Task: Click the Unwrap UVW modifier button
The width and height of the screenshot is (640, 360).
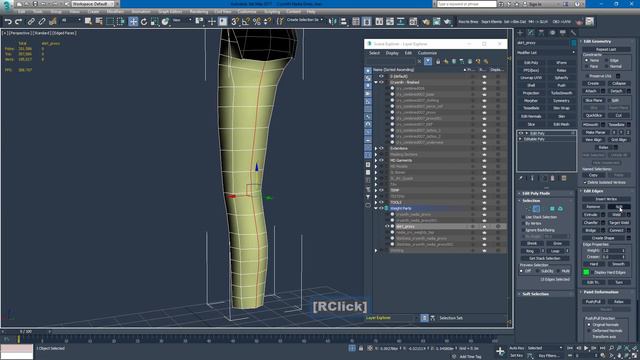Action: (x=531, y=78)
